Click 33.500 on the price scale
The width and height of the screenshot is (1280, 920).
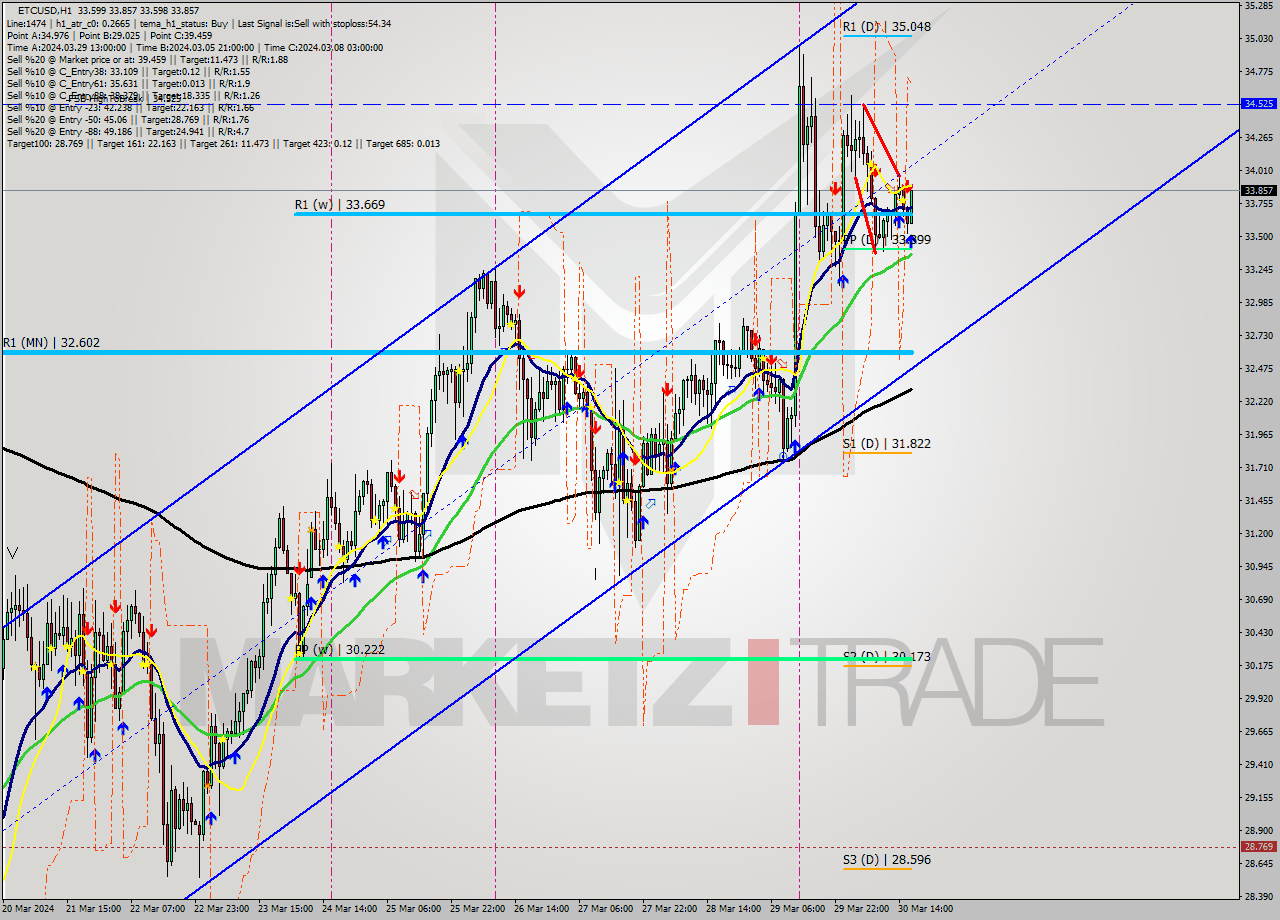pos(1258,237)
